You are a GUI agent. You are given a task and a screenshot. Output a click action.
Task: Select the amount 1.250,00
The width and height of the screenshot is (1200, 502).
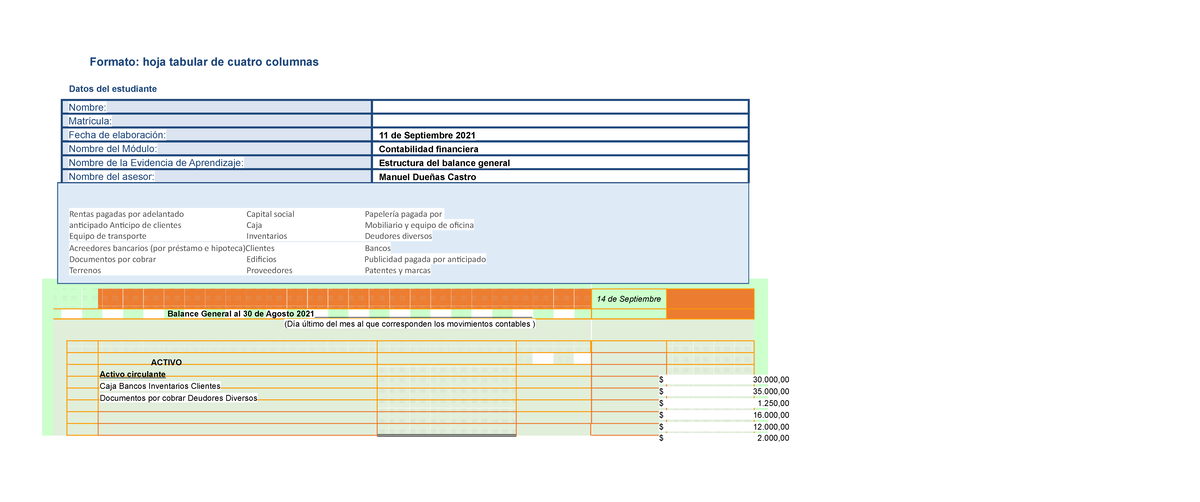(x=773, y=403)
